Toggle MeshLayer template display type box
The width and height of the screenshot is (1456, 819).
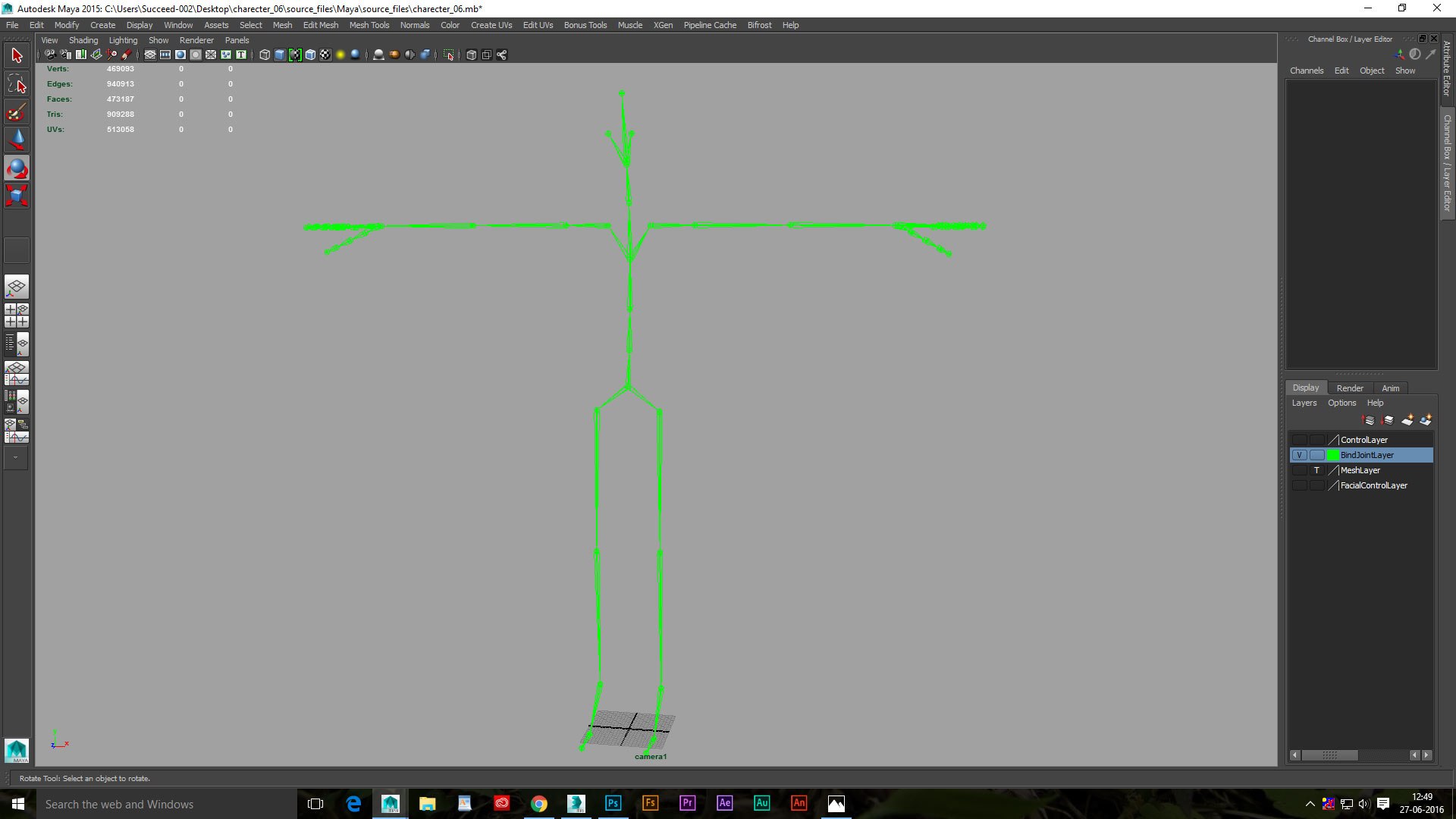(x=1316, y=470)
